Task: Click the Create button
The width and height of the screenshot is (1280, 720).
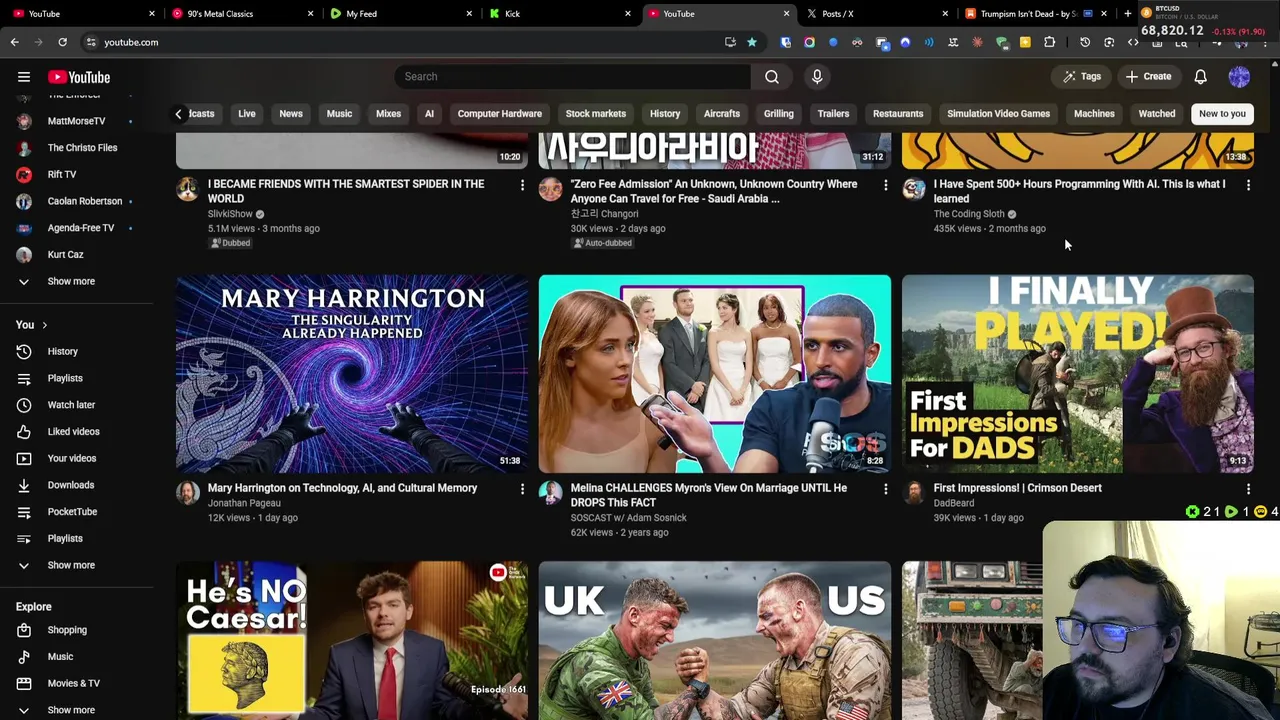Action: click(1148, 76)
